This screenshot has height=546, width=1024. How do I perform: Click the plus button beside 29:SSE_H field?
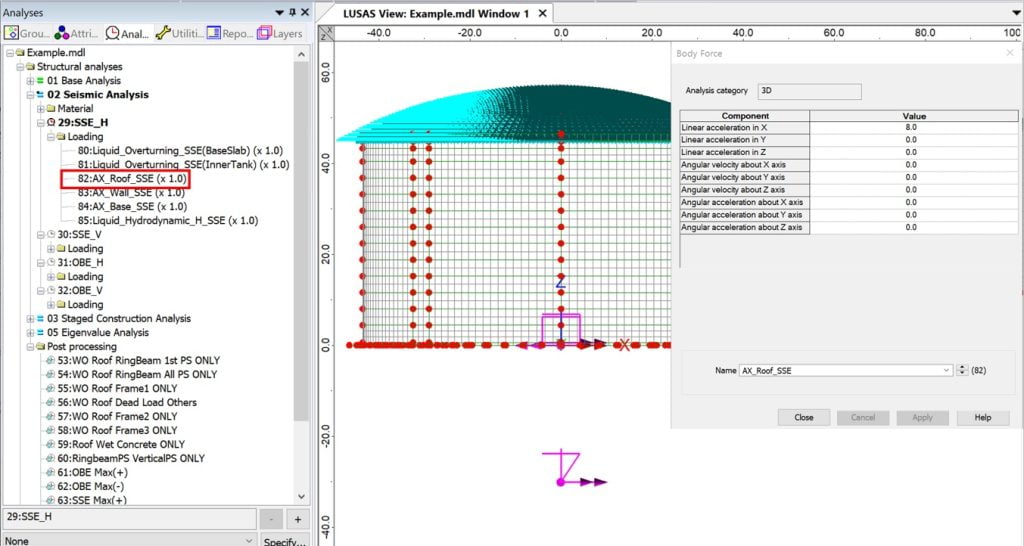(x=296, y=519)
